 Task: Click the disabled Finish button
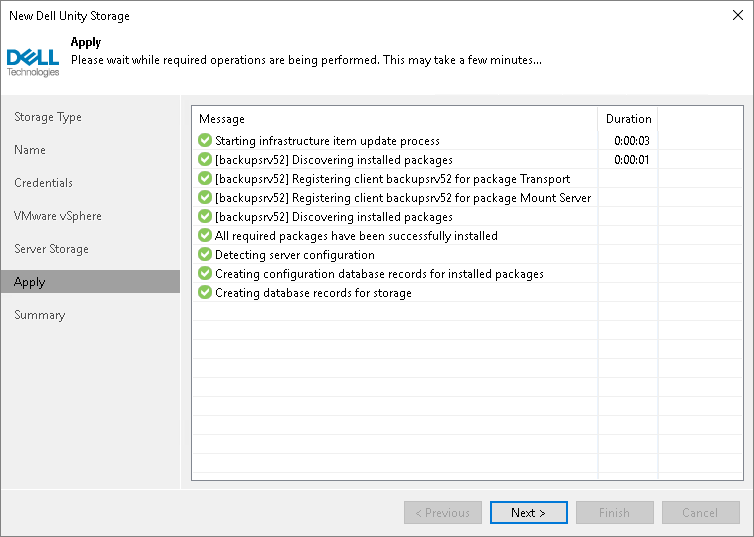(615, 512)
